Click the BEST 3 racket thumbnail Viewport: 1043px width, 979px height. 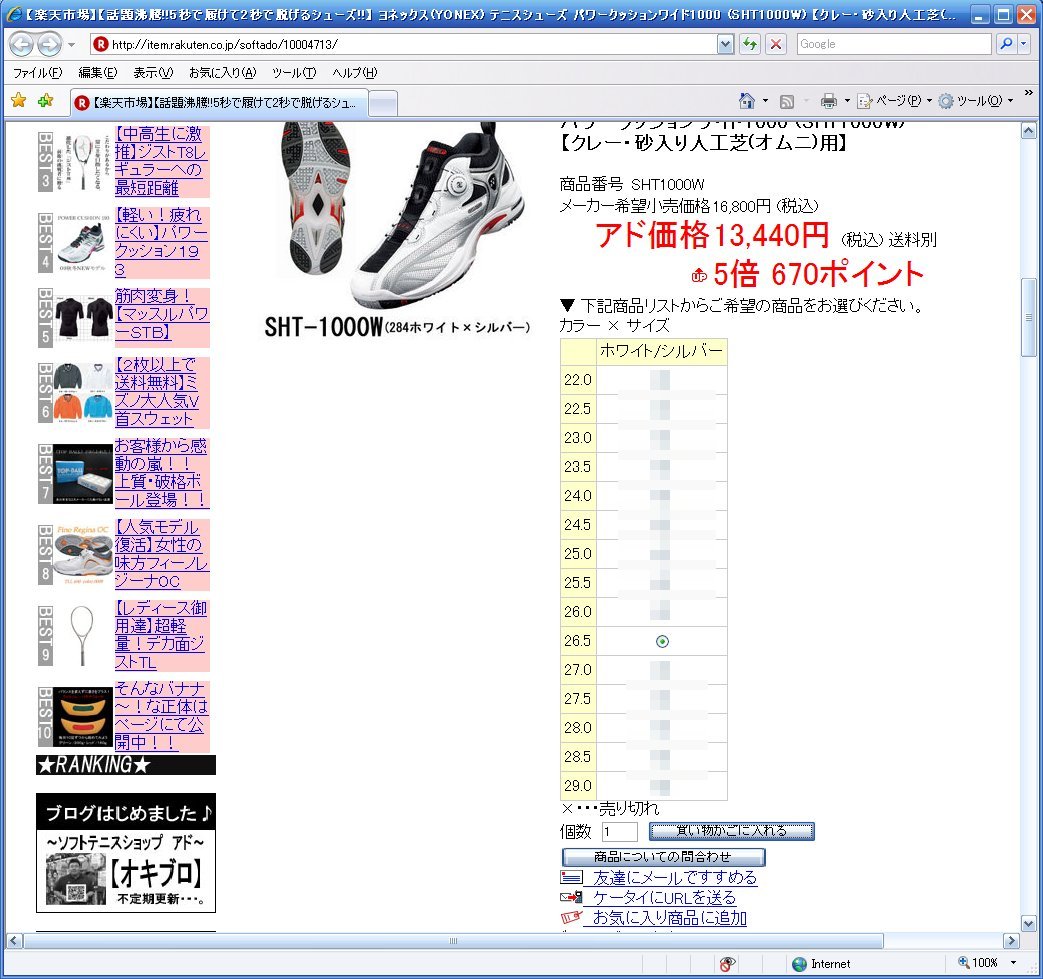click(82, 162)
